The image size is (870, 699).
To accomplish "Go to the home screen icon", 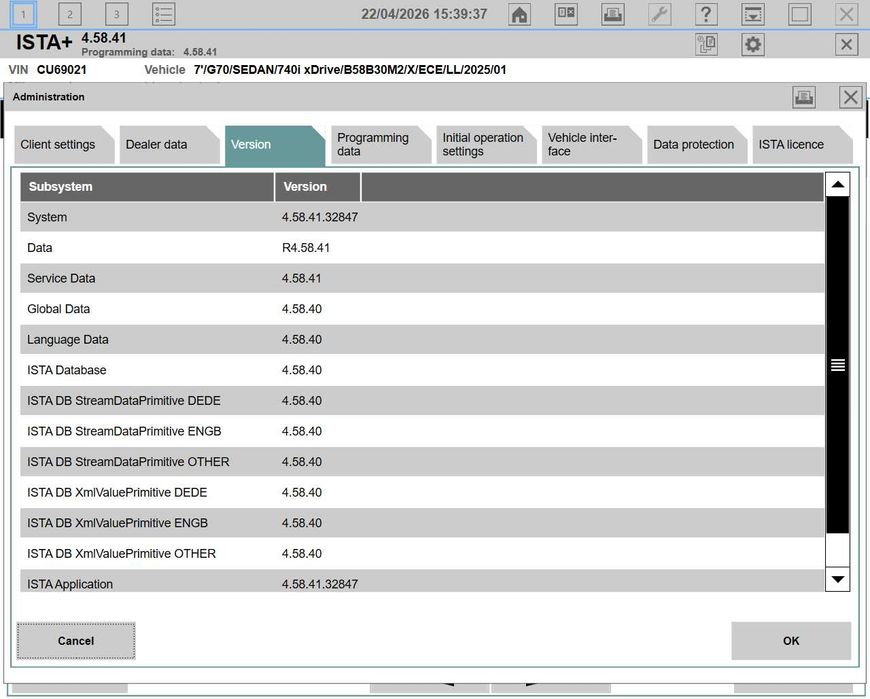I will [x=519, y=14].
